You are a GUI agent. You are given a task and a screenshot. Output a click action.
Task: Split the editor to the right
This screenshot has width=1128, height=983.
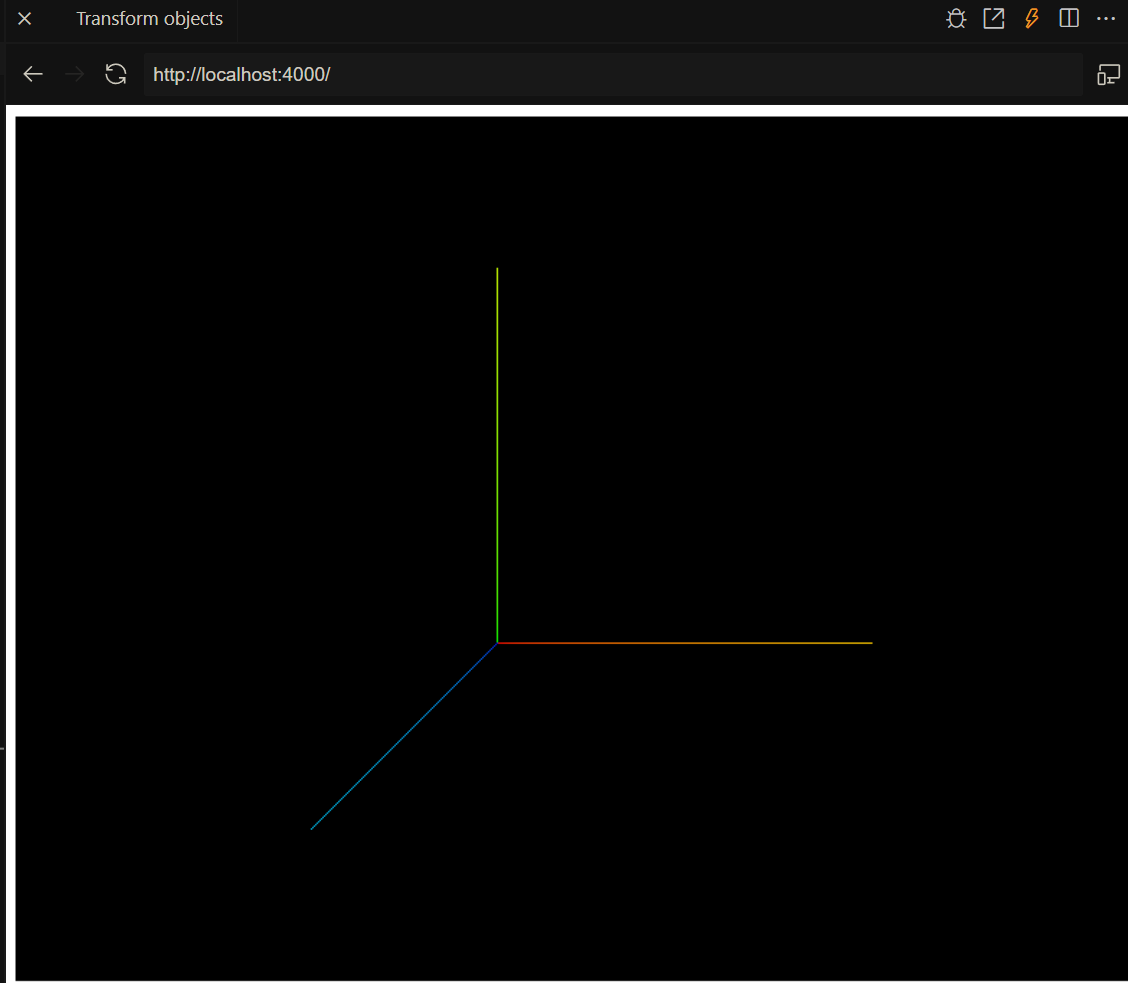click(x=1069, y=19)
